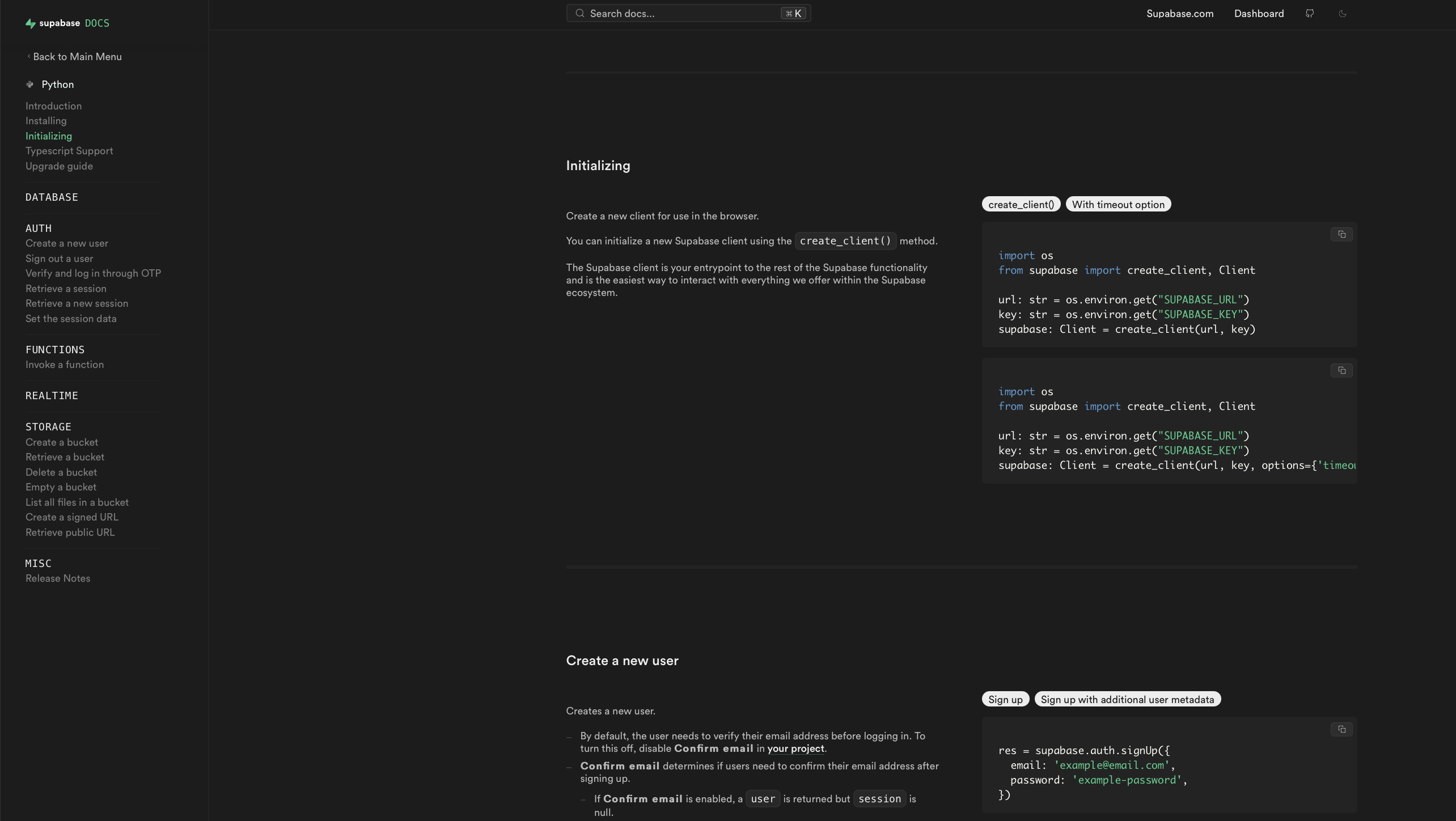Select the With timeout option tab
This screenshot has height=821, width=1456.
(x=1118, y=205)
